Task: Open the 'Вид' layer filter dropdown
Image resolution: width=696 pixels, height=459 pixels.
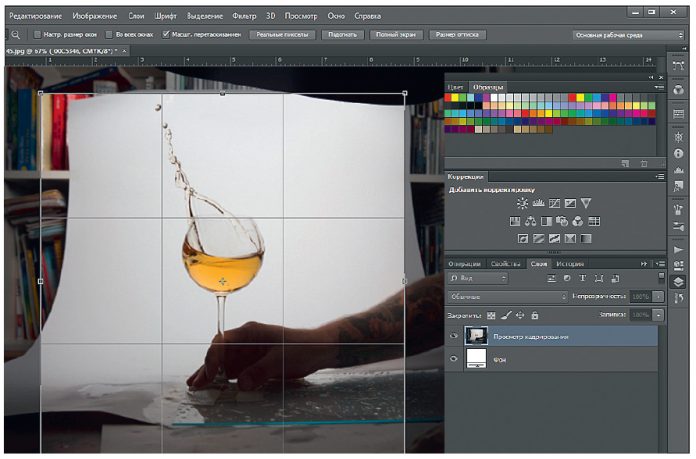Action: pos(478,278)
